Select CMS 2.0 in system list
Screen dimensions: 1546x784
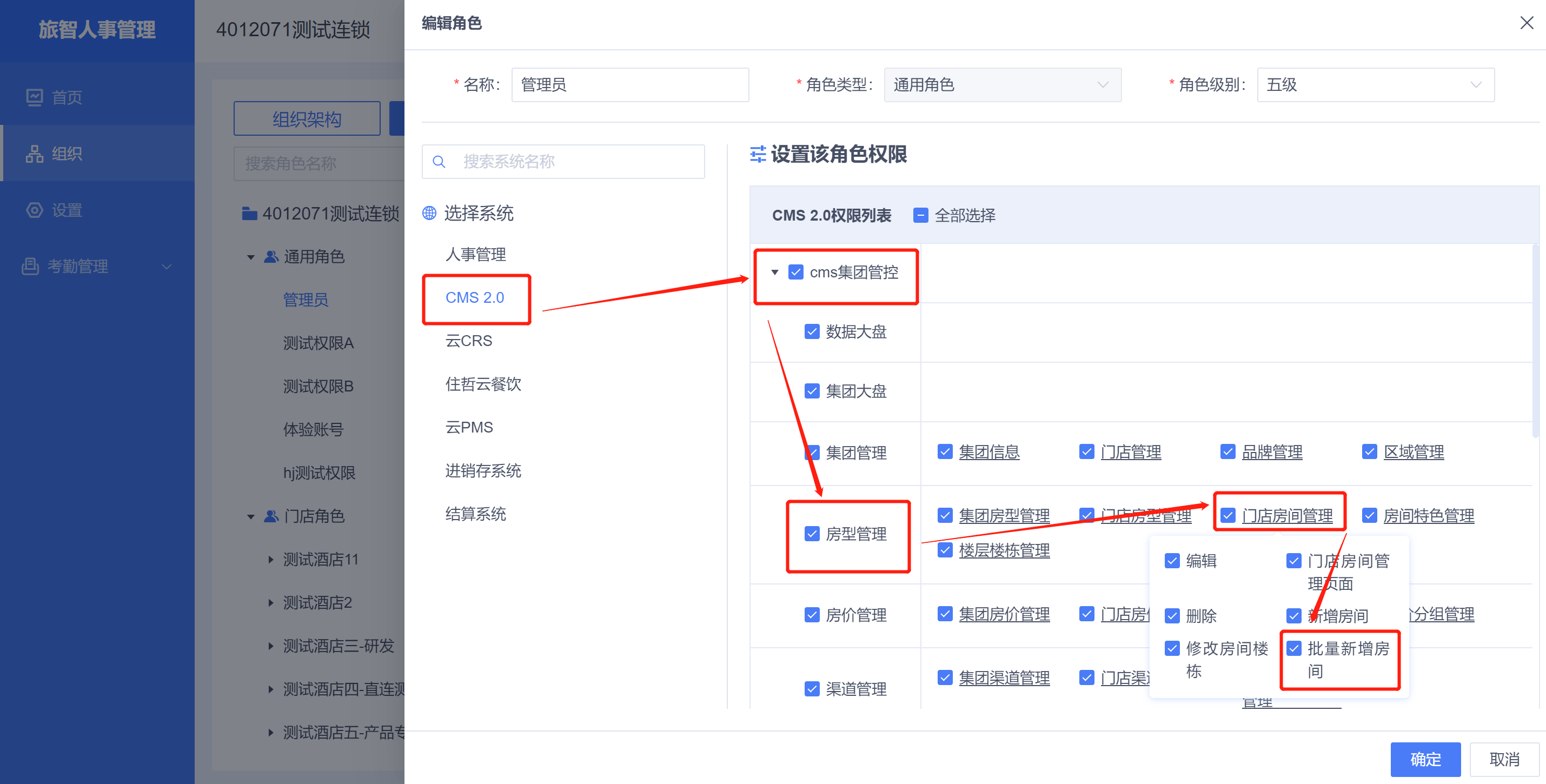[x=475, y=298]
